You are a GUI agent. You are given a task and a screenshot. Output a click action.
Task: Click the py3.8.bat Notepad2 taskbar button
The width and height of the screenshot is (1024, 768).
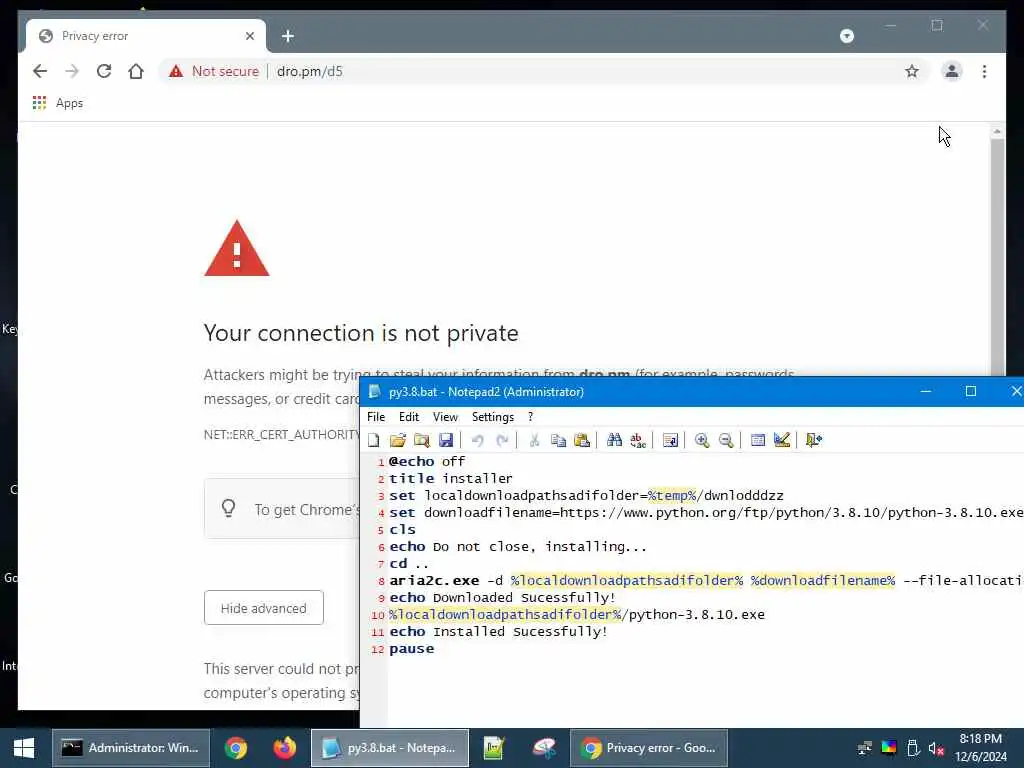390,748
